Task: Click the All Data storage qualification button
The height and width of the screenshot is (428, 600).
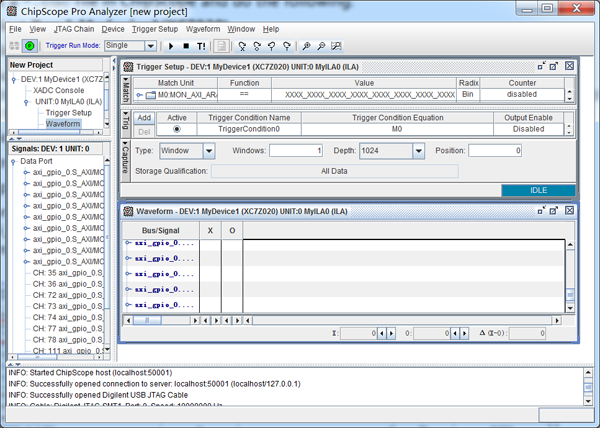Action: pos(334,171)
